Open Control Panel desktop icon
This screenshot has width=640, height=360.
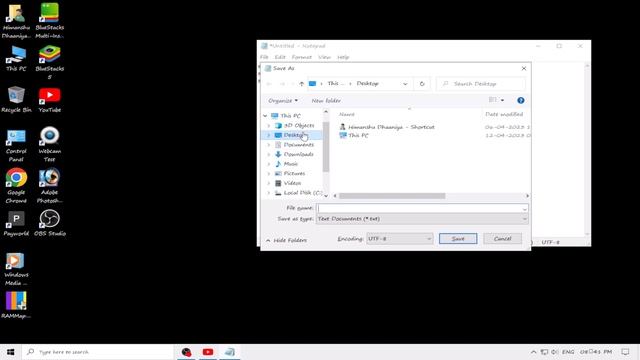point(16,144)
